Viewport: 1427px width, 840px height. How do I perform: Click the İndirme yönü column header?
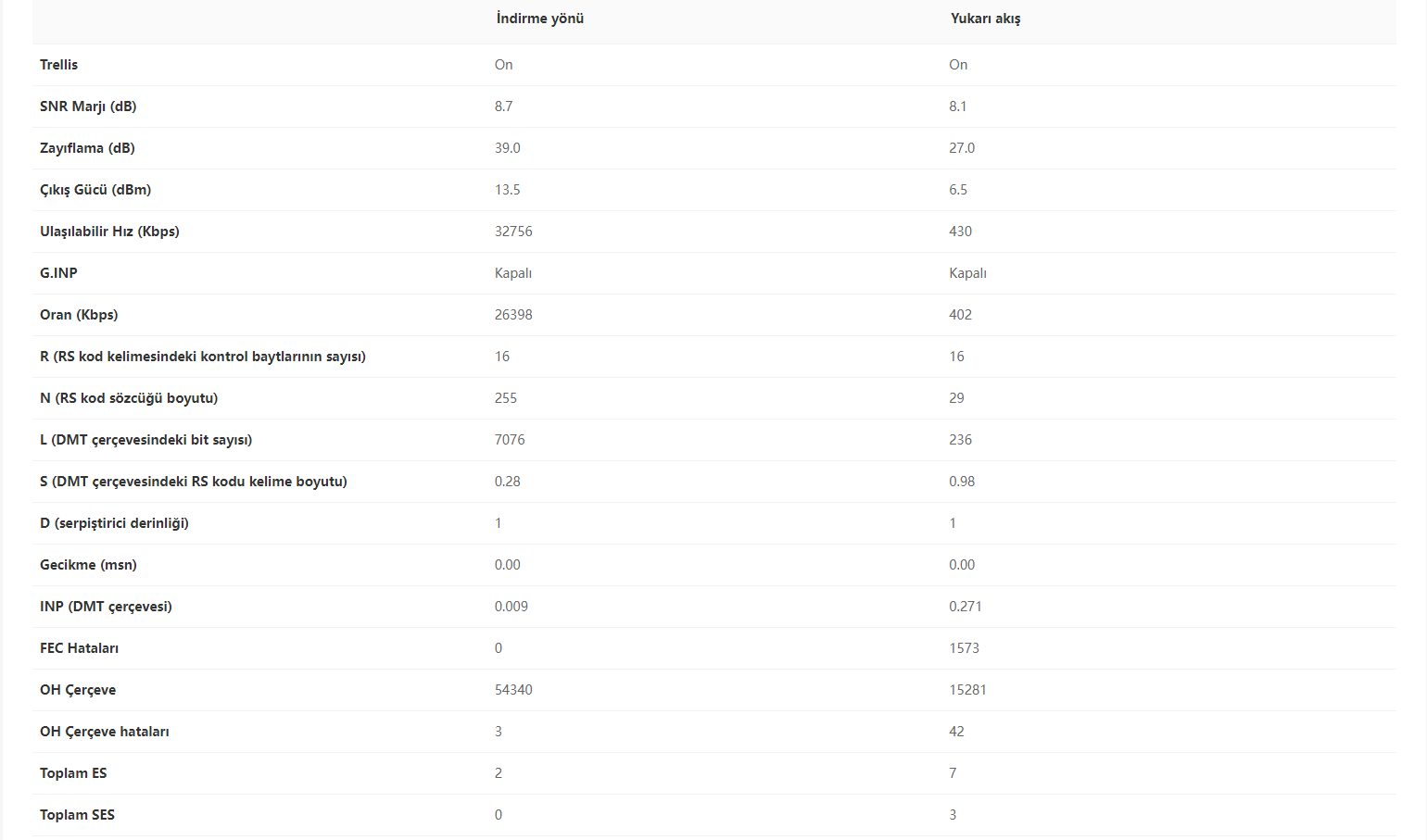(539, 19)
